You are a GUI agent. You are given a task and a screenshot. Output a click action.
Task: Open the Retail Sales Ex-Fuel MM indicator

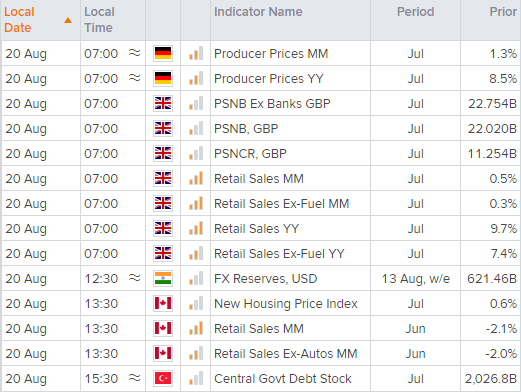tap(281, 203)
